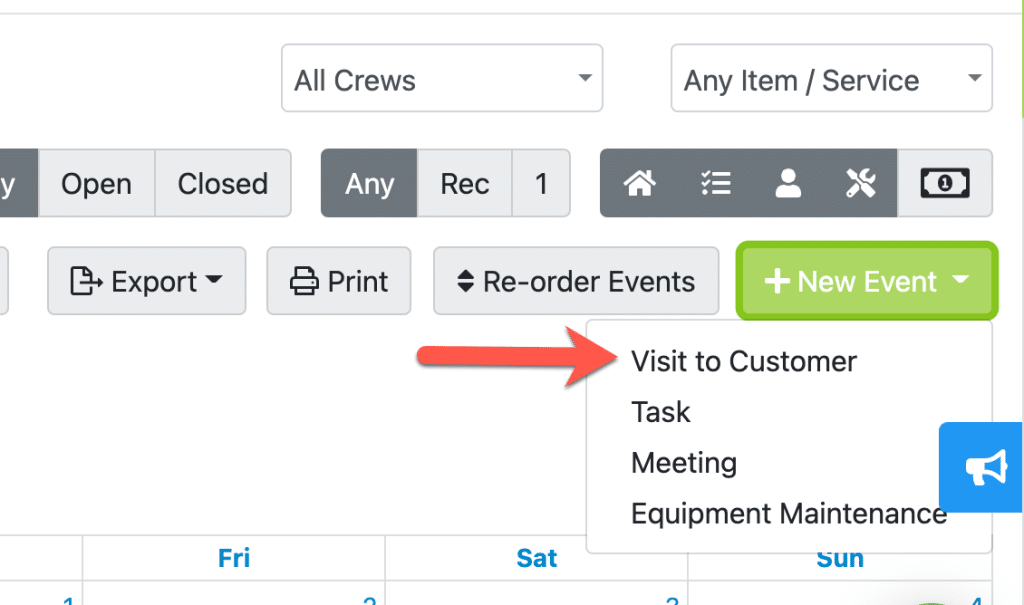Select Equipment Maintenance menu entry
1024x605 pixels.
(x=788, y=514)
